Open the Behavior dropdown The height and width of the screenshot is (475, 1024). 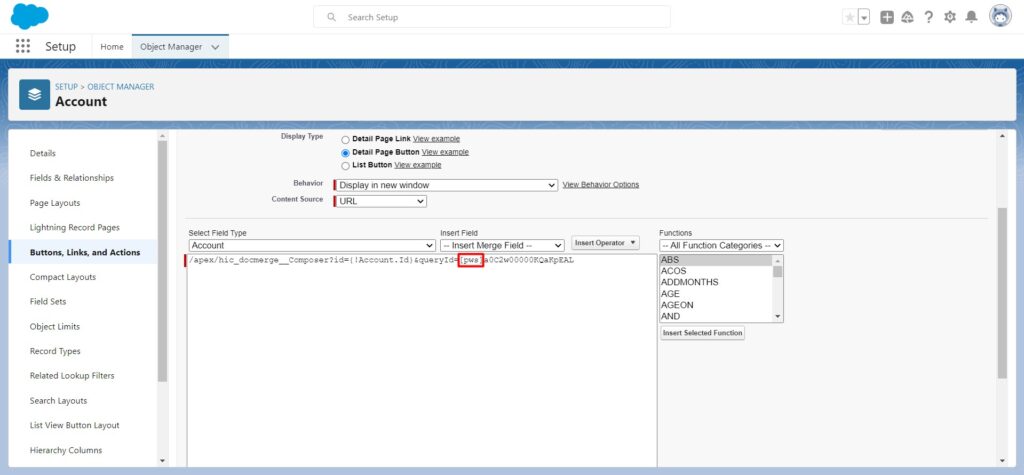(x=447, y=185)
